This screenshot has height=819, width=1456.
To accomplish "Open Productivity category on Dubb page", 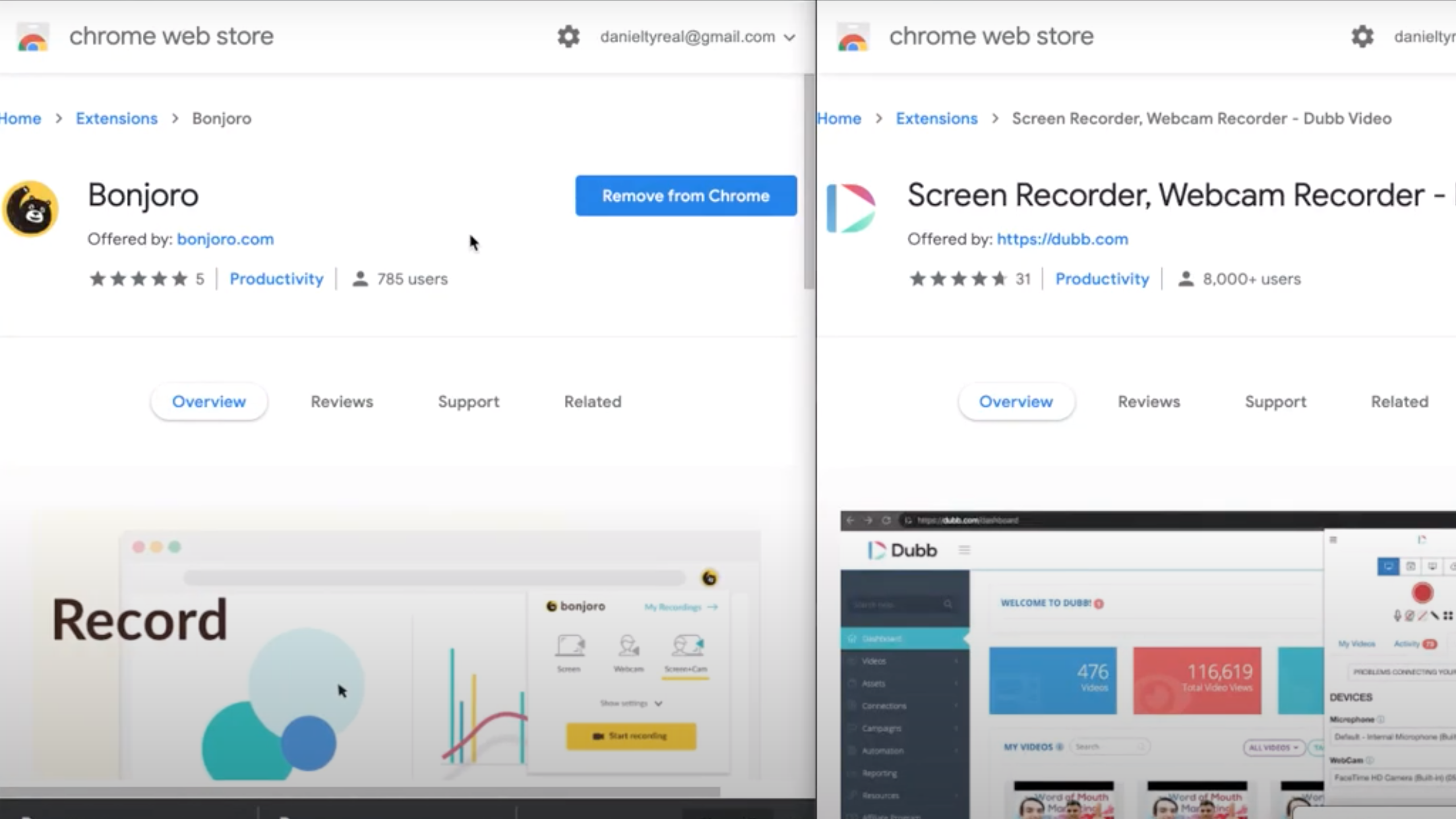I will (1102, 279).
